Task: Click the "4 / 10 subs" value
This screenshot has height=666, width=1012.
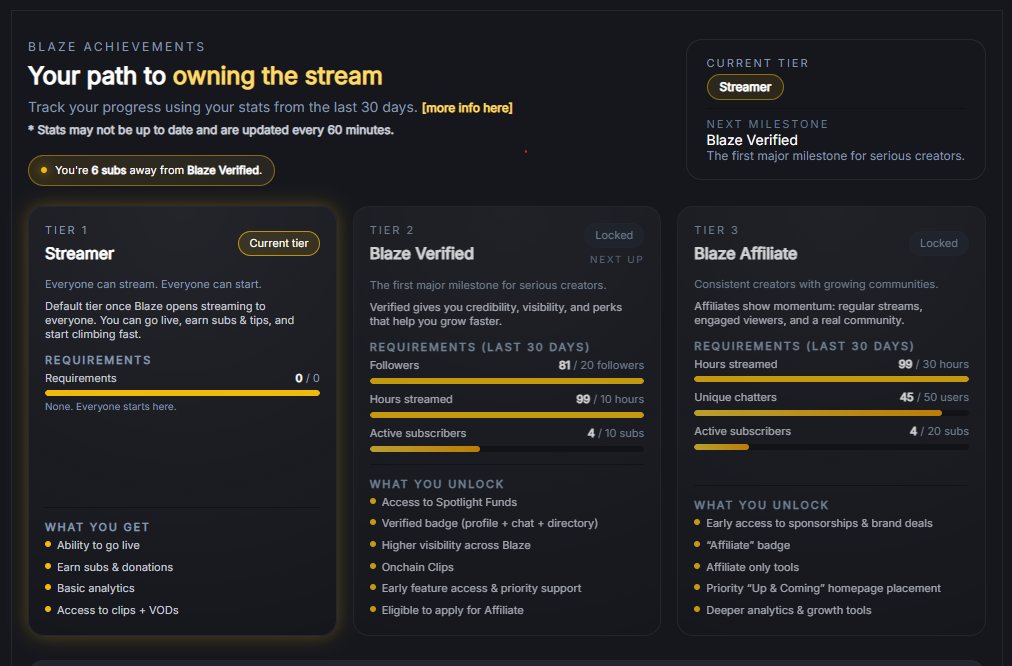Action: (615, 434)
